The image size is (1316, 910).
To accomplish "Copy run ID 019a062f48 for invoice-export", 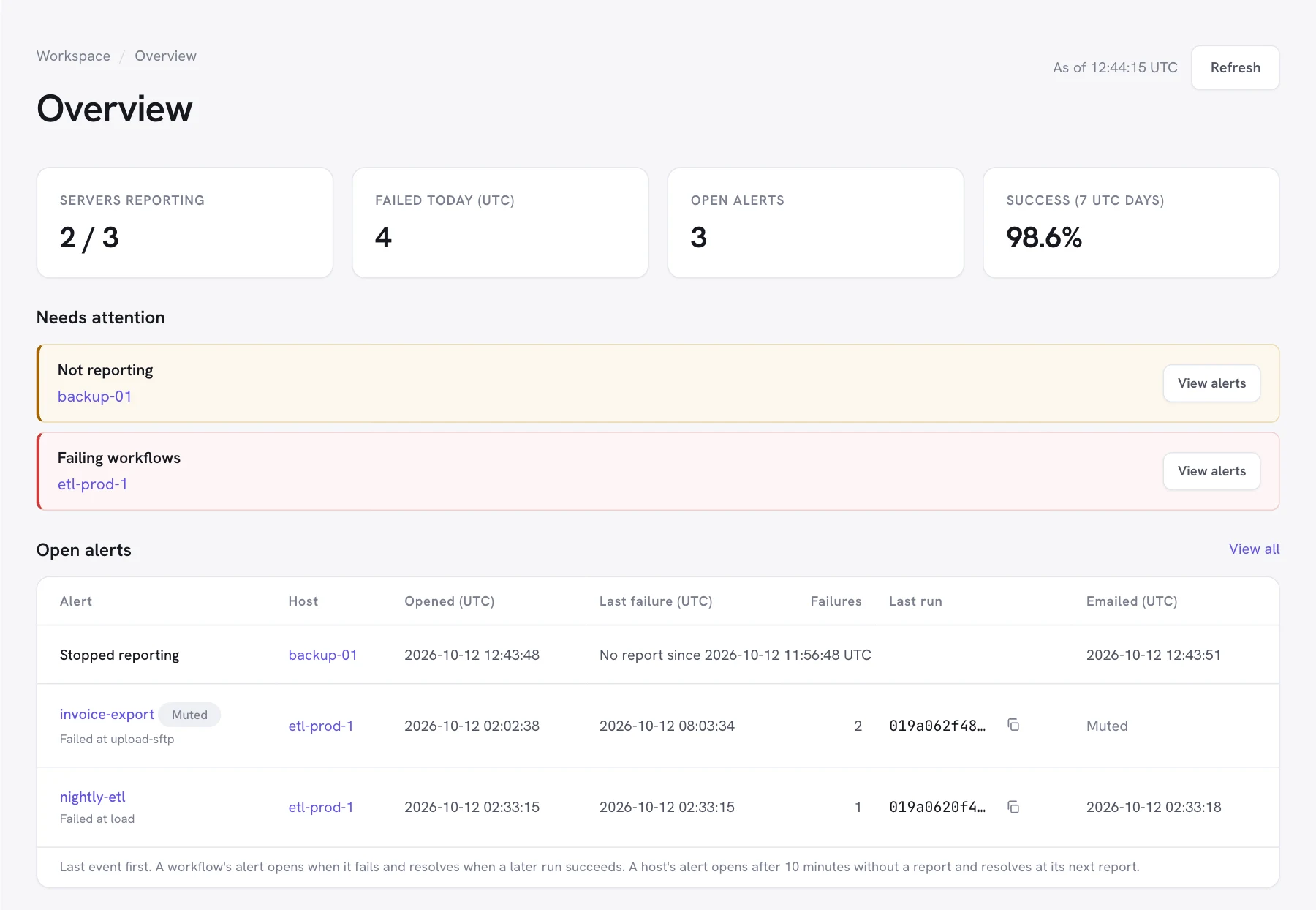I will pyautogui.click(x=1013, y=725).
